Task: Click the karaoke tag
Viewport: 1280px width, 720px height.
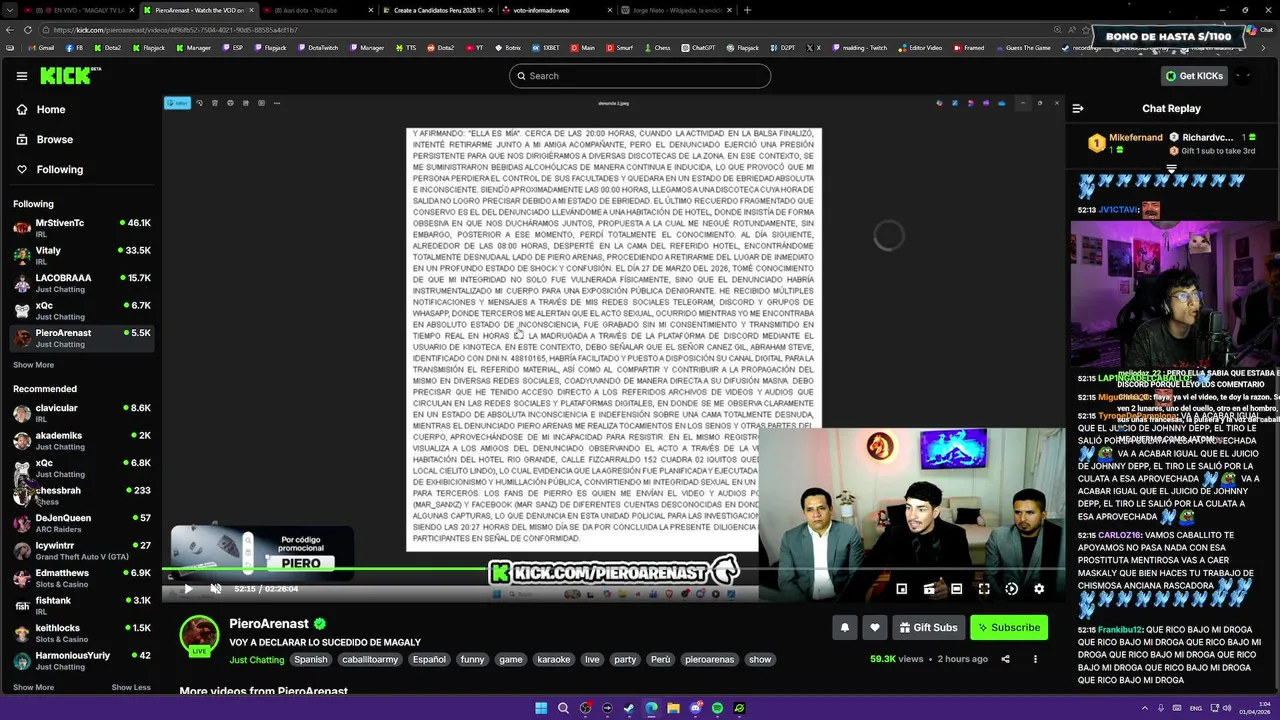Action: (553, 659)
